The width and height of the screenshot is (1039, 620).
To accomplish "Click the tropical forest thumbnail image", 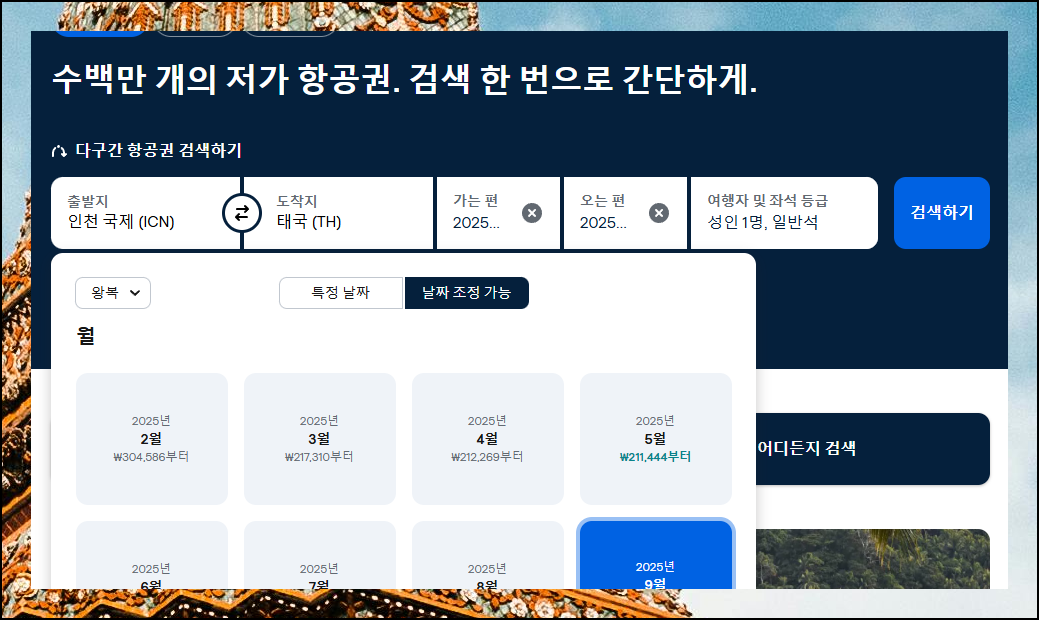I will (x=873, y=558).
